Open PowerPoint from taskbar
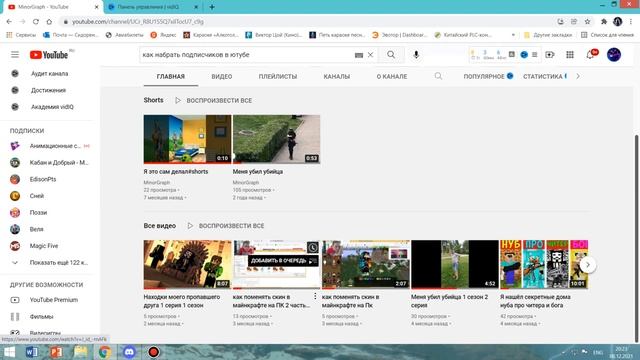 point(56,352)
